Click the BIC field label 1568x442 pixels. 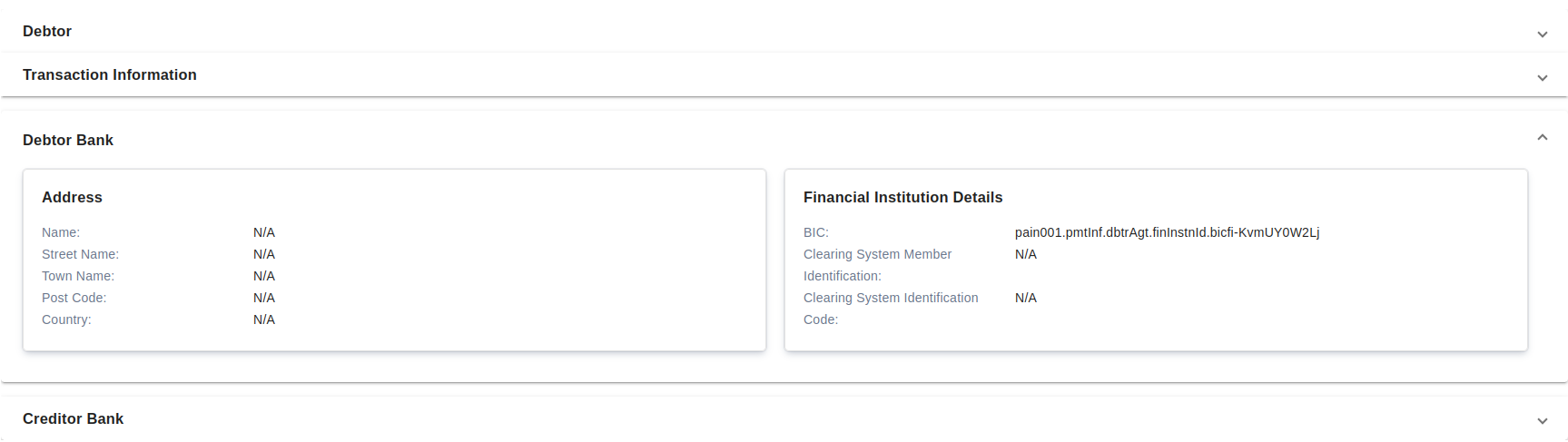tap(815, 232)
